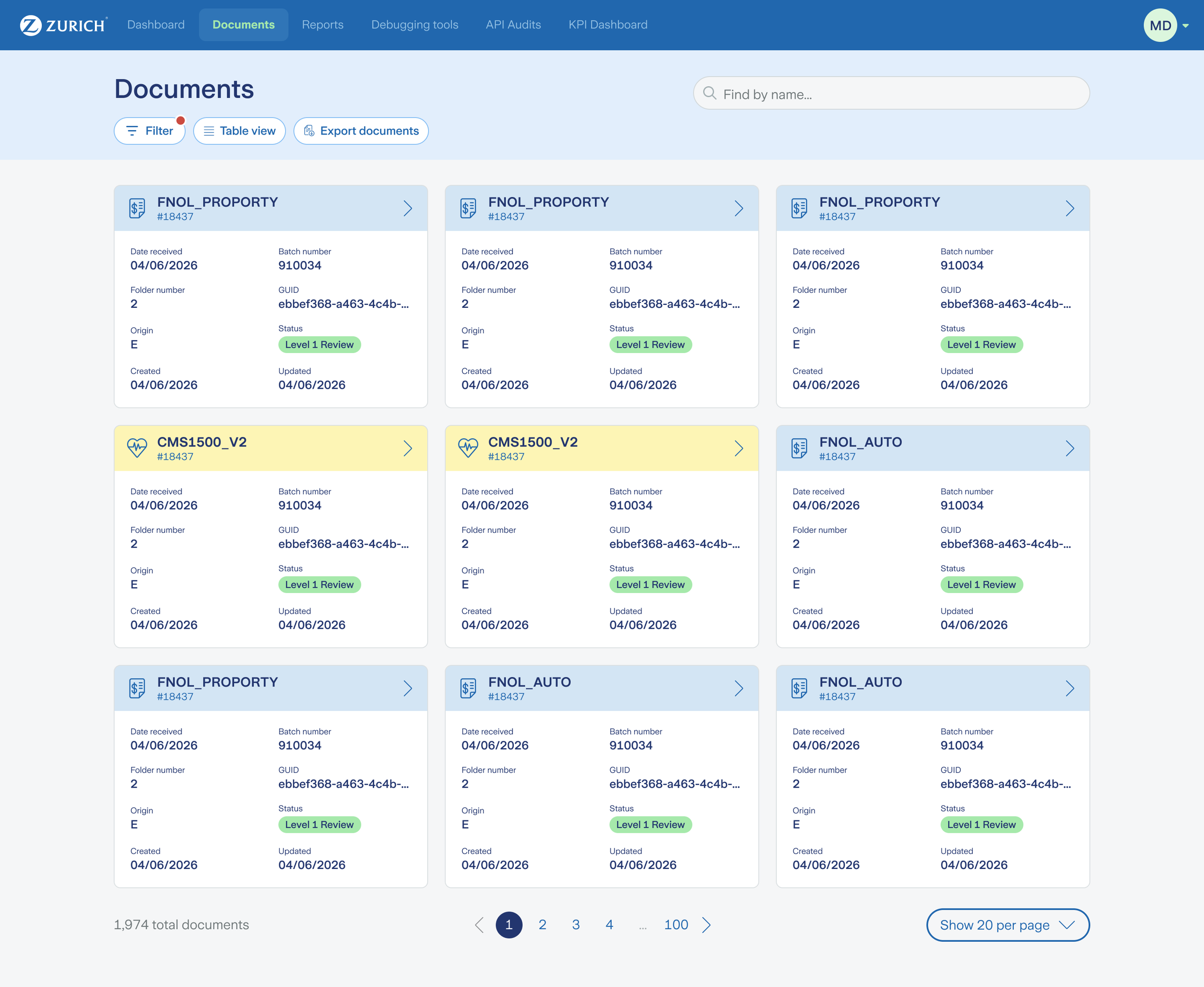Switch to Table view
This screenshot has height=987, width=1204.
[239, 131]
